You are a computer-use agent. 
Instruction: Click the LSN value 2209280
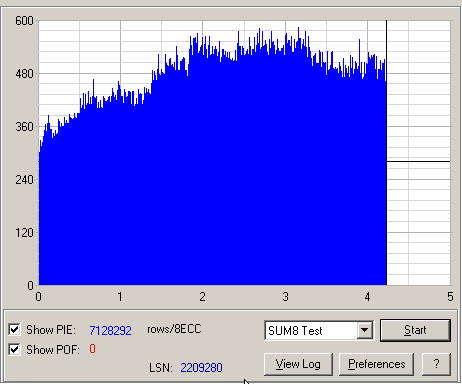[201, 368]
